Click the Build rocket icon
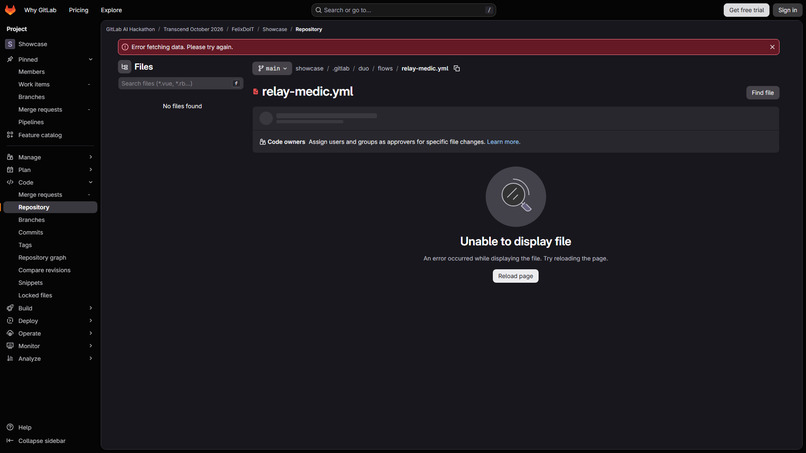Image resolution: width=806 pixels, height=453 pixels. point(10,309)
